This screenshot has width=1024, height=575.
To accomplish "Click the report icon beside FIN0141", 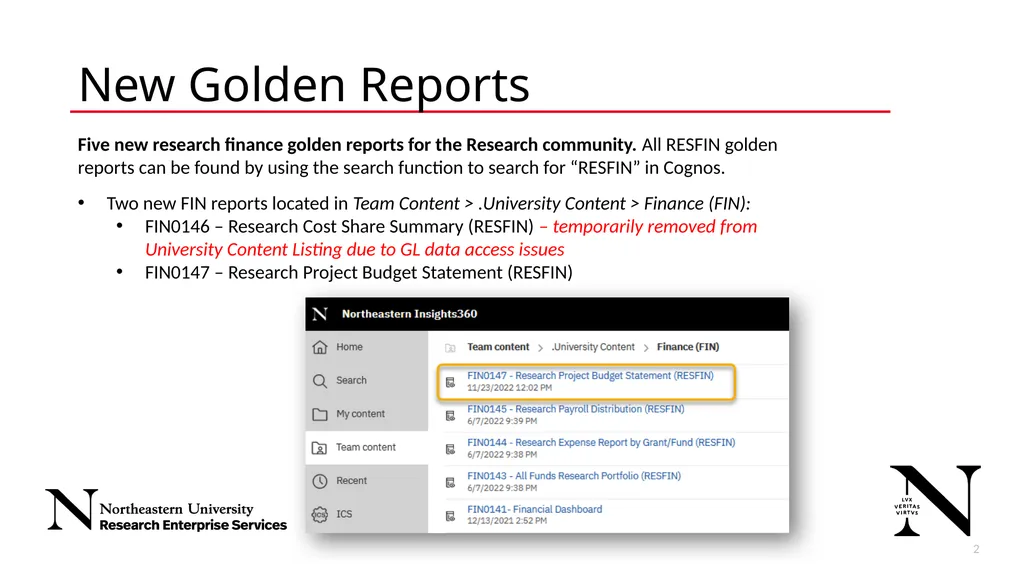I will 450,516.
